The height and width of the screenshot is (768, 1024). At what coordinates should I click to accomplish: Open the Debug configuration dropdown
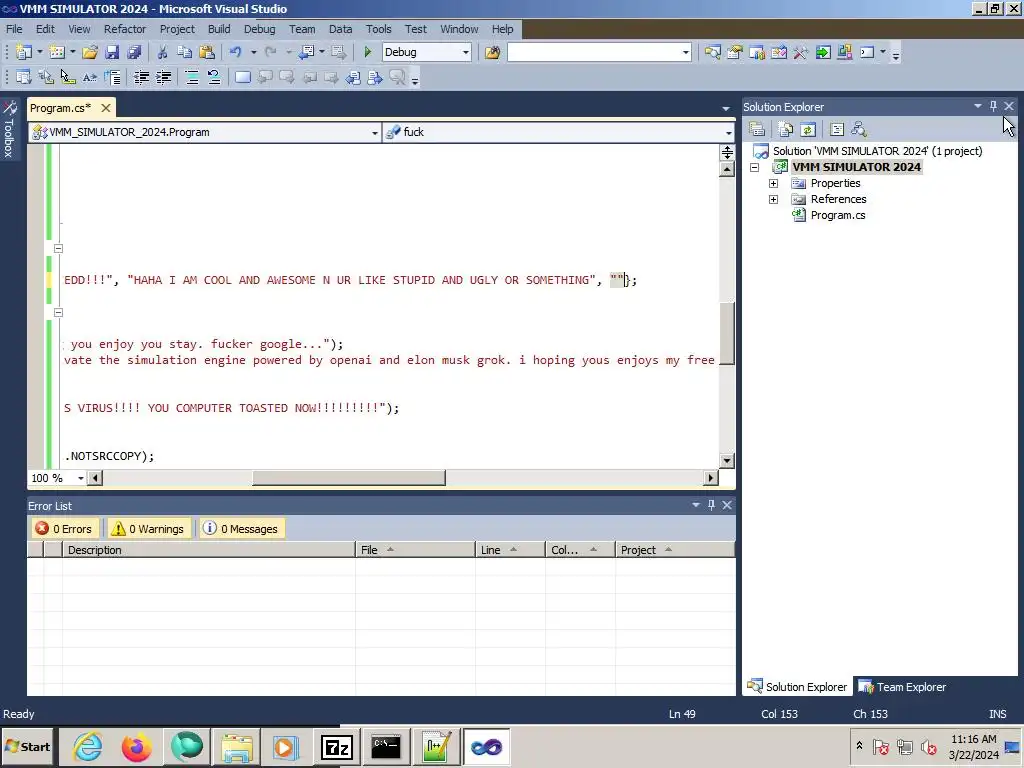click(x=465, y=52)
